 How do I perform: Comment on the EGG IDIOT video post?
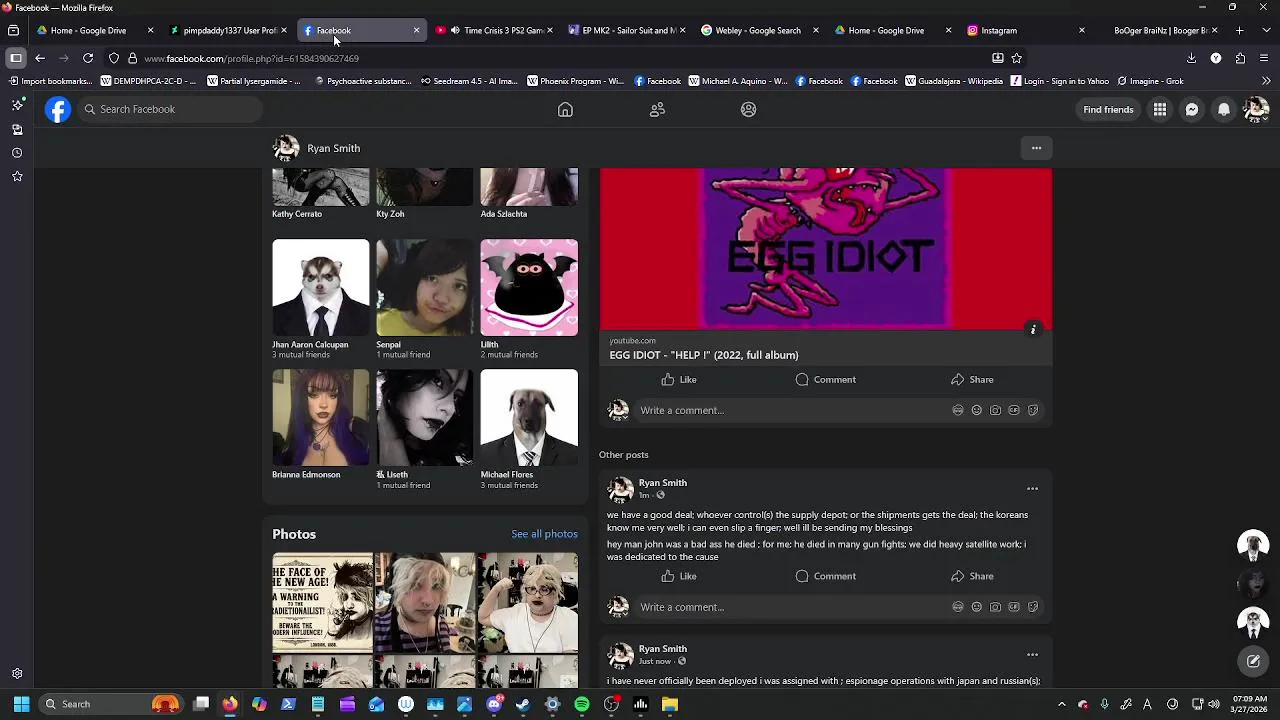pyautogui.click(x=826, y=380)
